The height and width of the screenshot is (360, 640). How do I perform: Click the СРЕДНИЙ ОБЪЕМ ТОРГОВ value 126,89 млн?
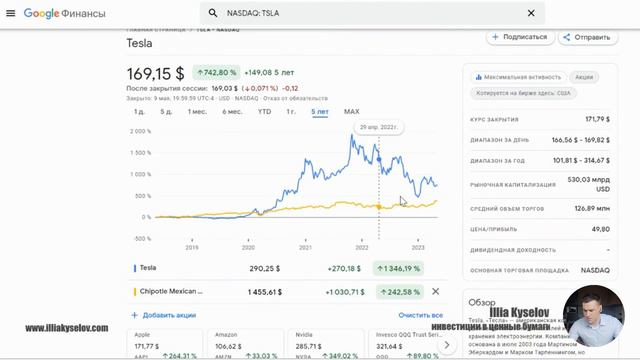pos(592,208)
